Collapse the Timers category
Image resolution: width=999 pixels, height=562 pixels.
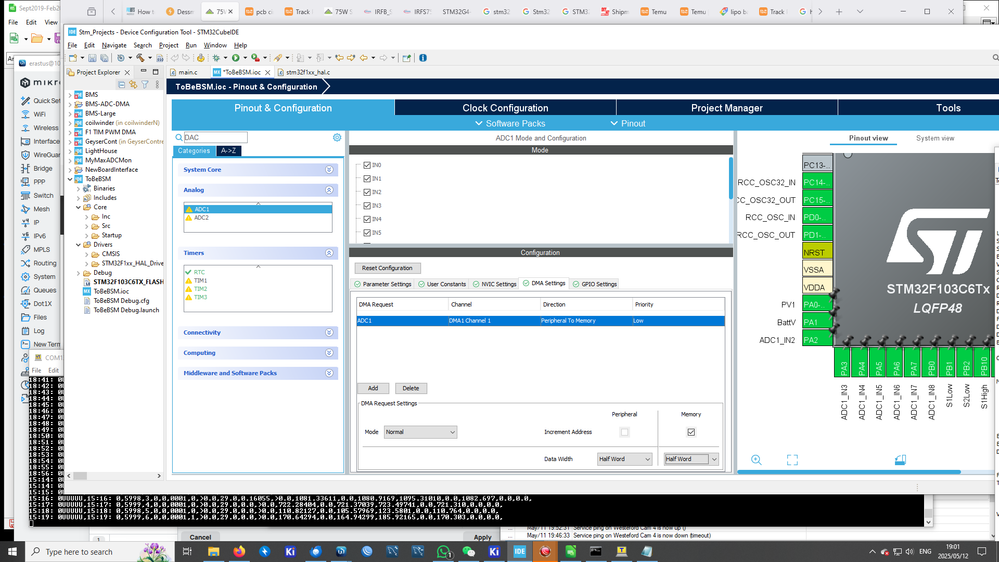[329, 253]
